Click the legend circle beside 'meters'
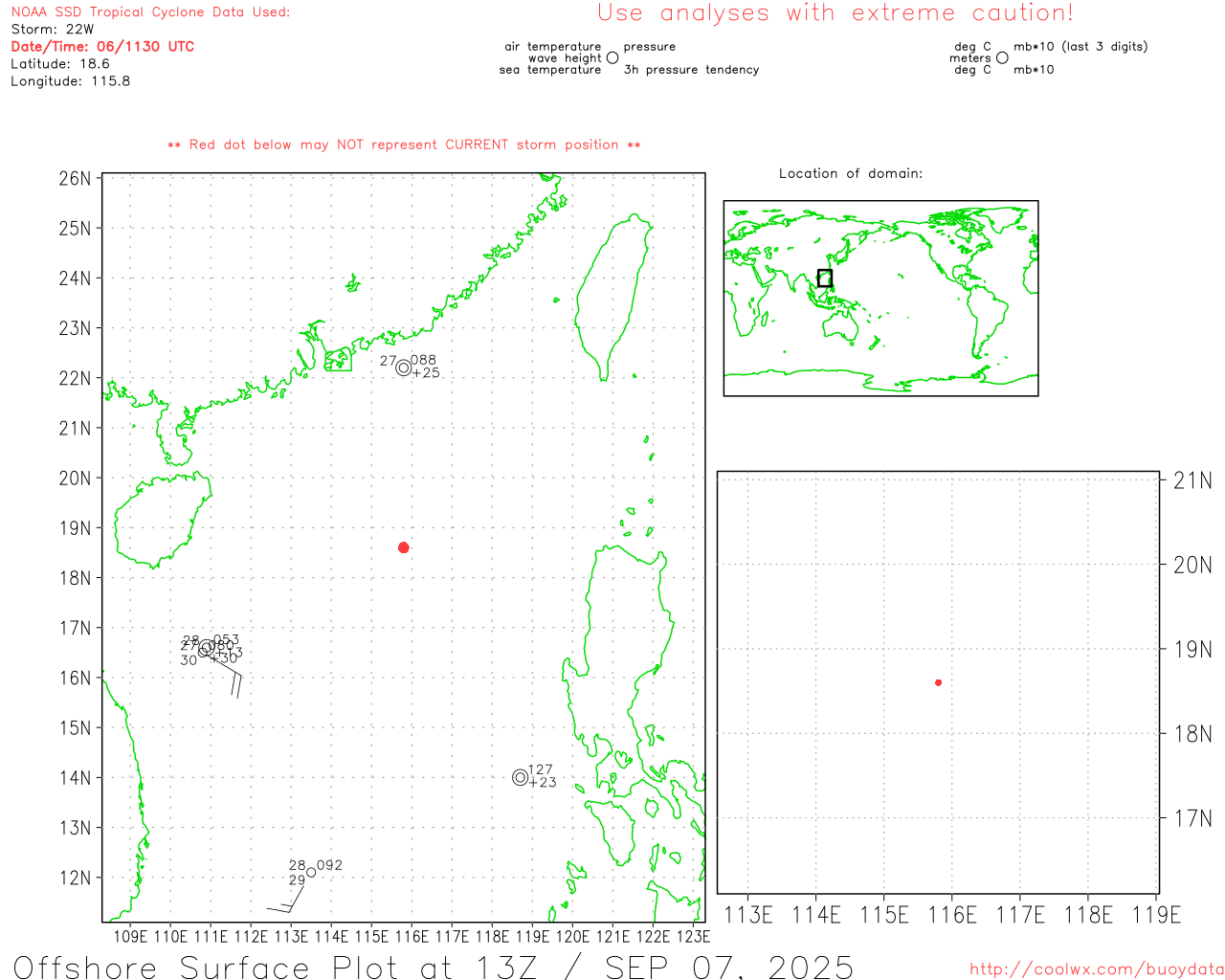 [1002, 57]
